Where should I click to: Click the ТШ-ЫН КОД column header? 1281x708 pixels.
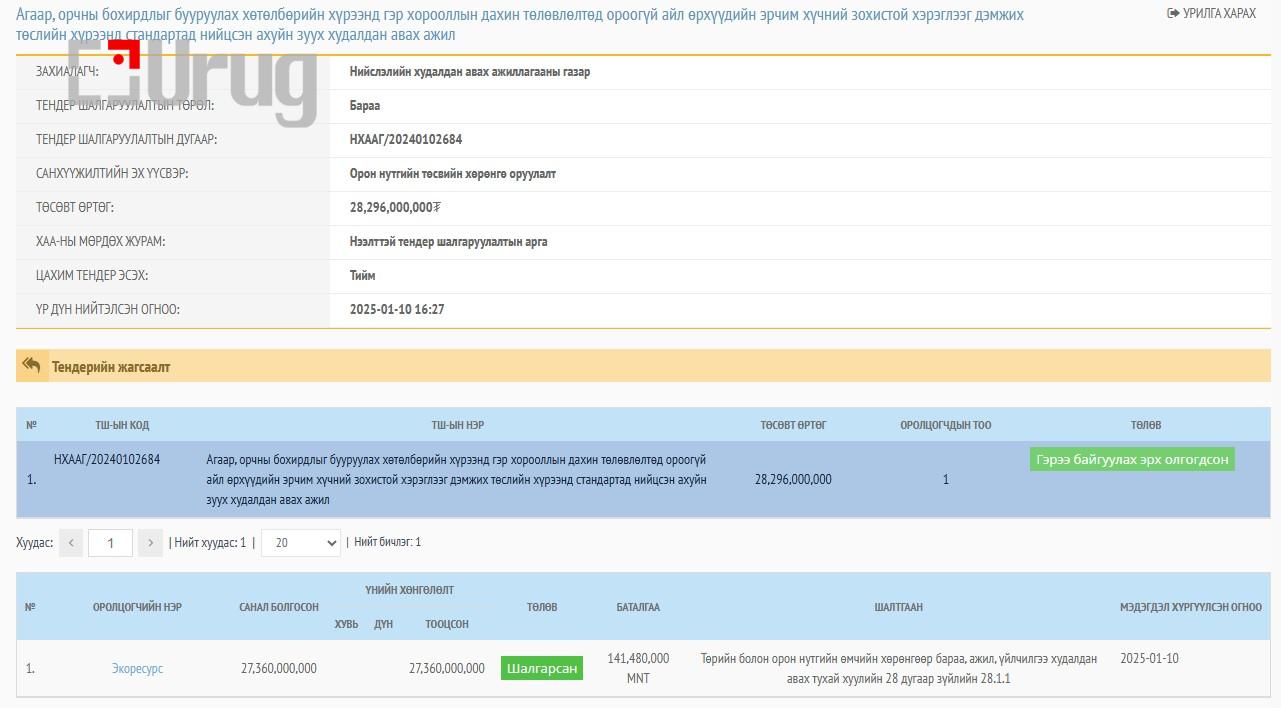(x=122, y=425)
